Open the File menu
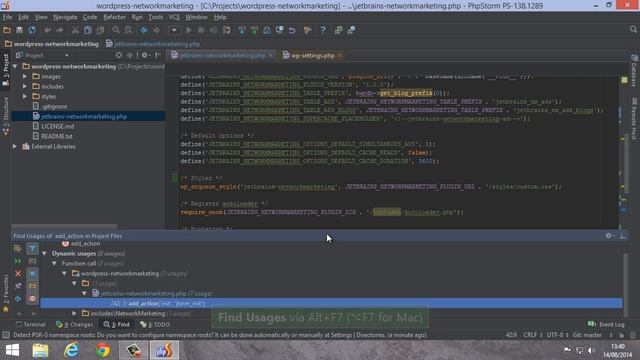The height and width of the screenshot is (360, 640). click(7, 17)
